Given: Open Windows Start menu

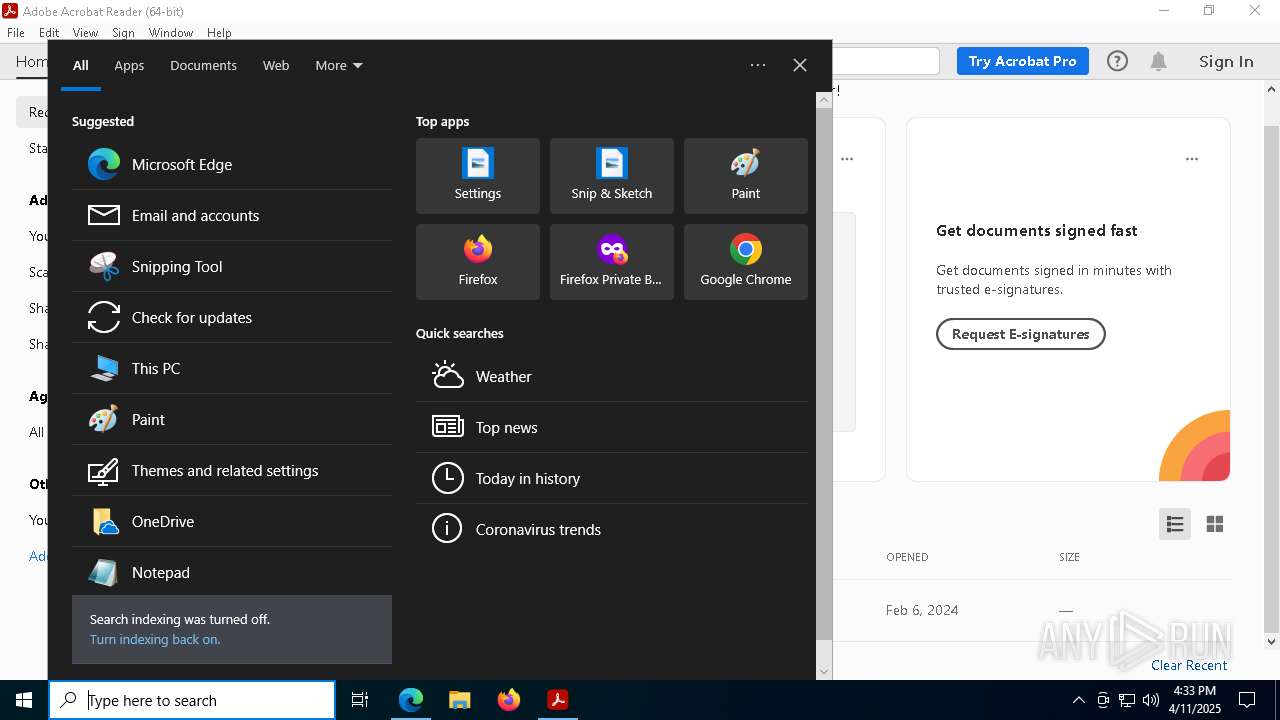Looking at the screenshot, I should tap(24, 700).
